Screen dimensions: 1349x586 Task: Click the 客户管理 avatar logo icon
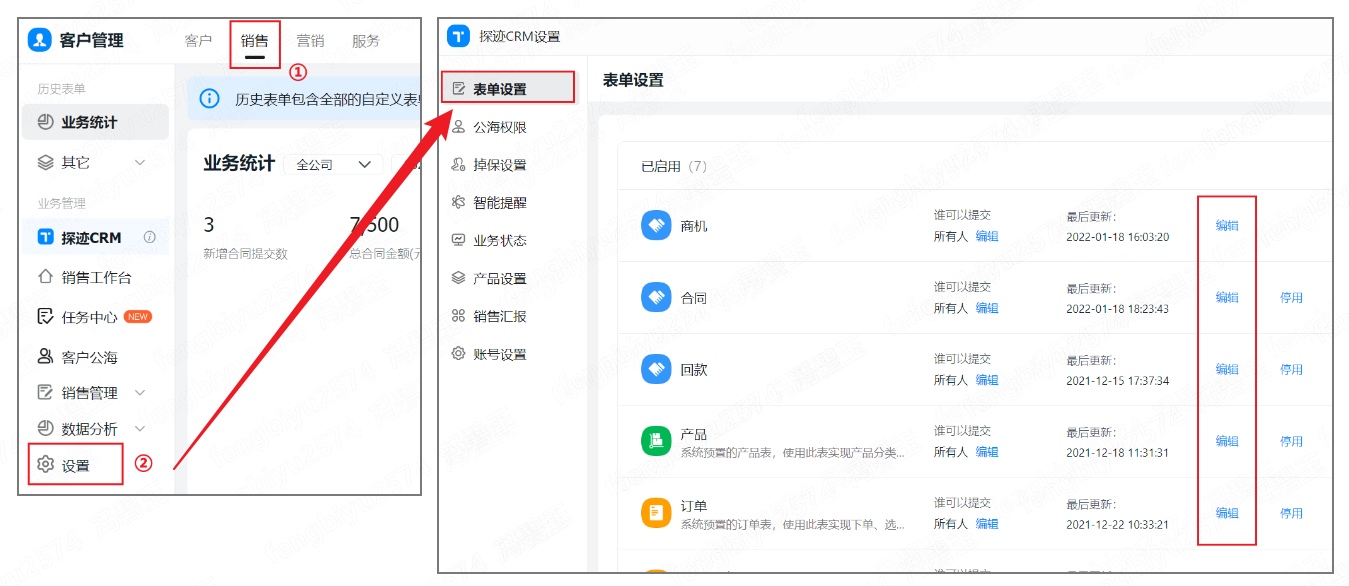(x=40, y=40)
